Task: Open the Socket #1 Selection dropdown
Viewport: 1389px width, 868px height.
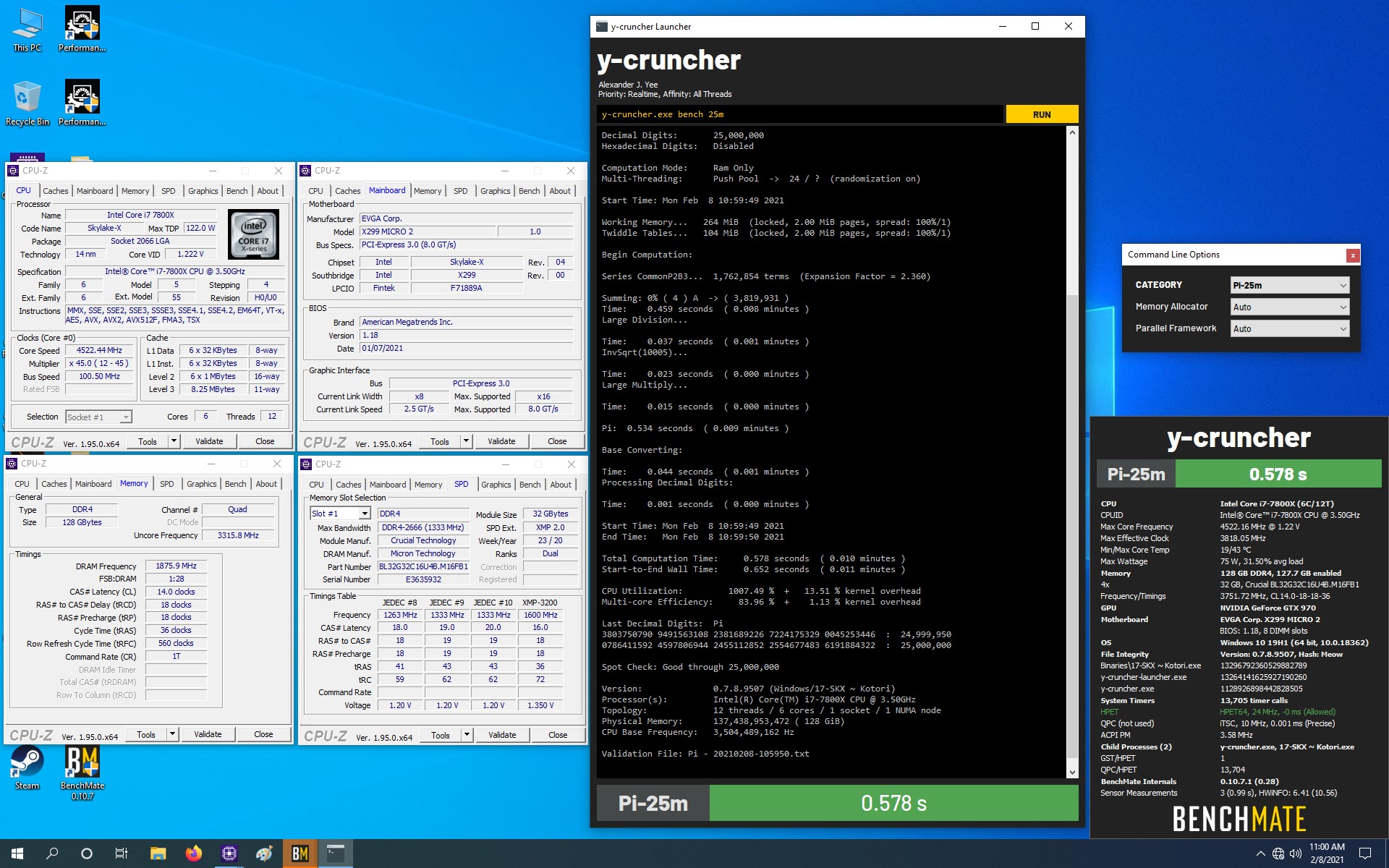Action: point(98,417)
